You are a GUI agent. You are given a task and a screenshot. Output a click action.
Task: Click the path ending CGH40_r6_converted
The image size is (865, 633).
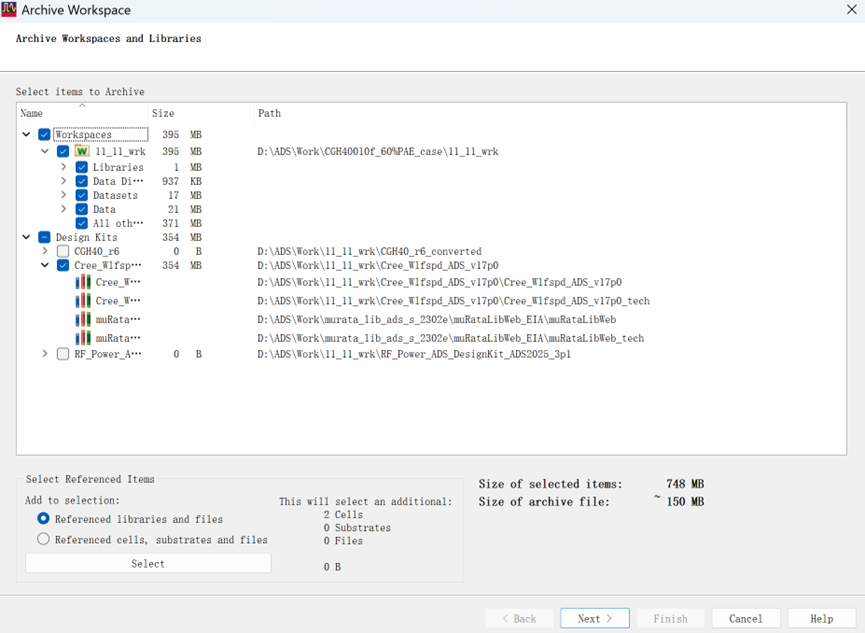click(x=370, y=251)
